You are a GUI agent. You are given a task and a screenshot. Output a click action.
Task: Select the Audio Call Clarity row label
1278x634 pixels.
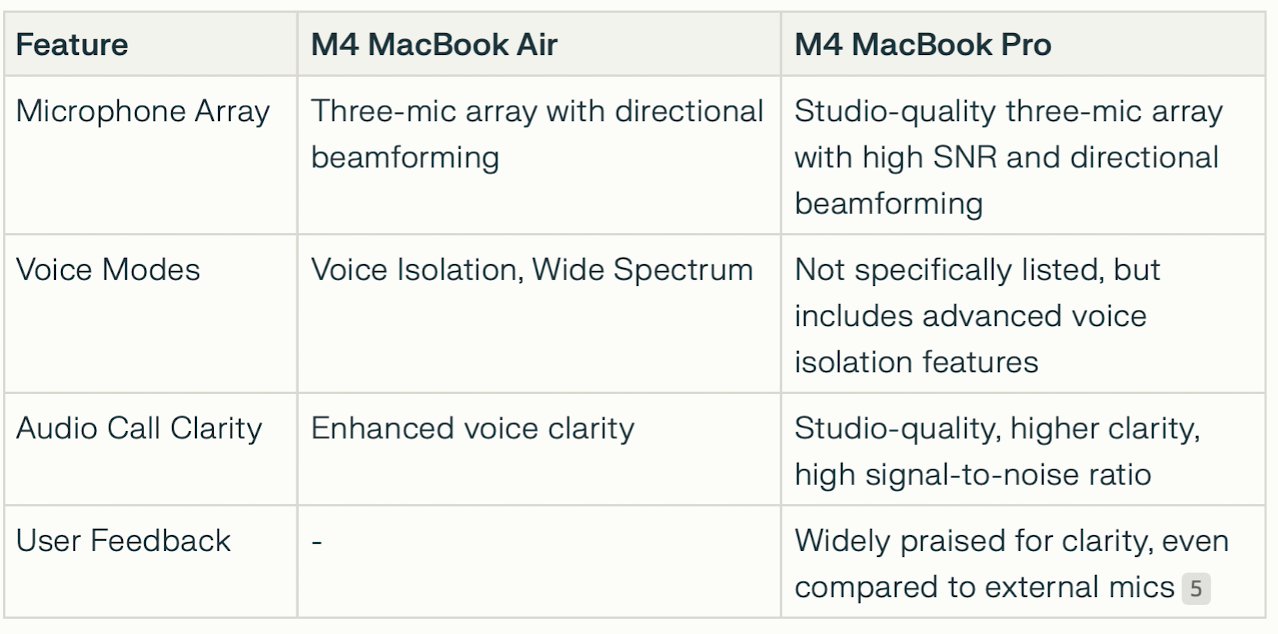139,428
